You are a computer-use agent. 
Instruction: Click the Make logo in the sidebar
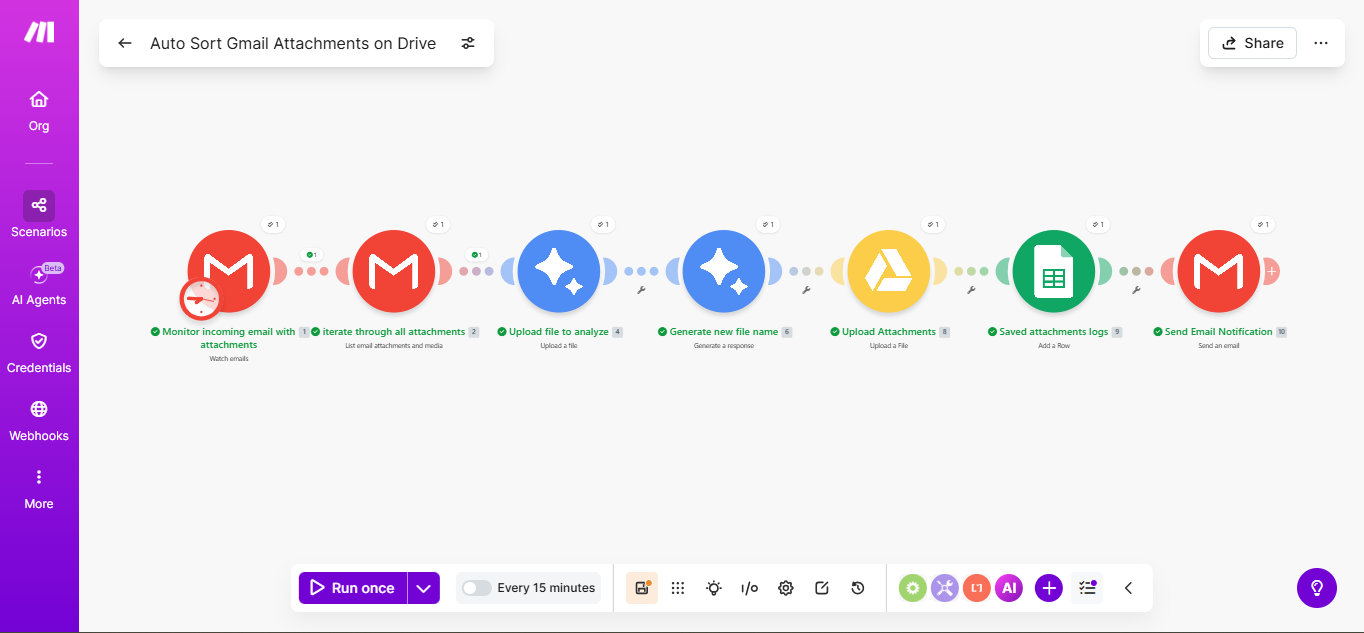click(39, 32)
